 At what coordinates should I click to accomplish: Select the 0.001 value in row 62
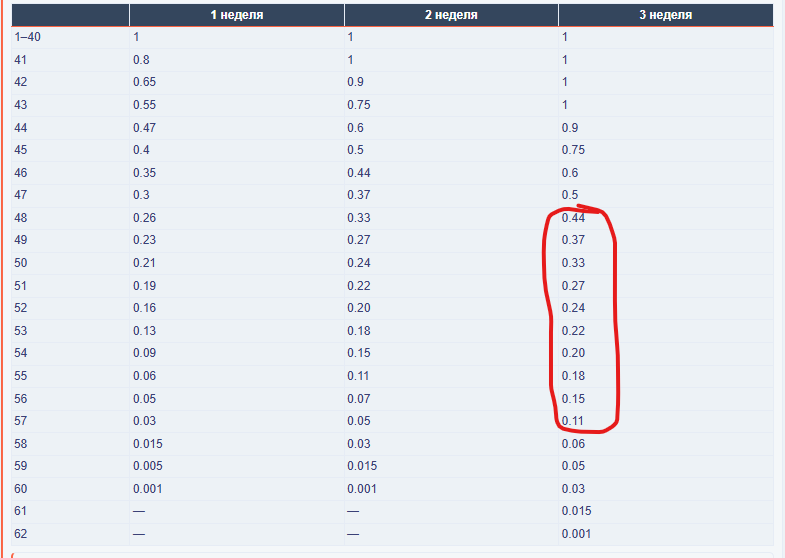576,534
